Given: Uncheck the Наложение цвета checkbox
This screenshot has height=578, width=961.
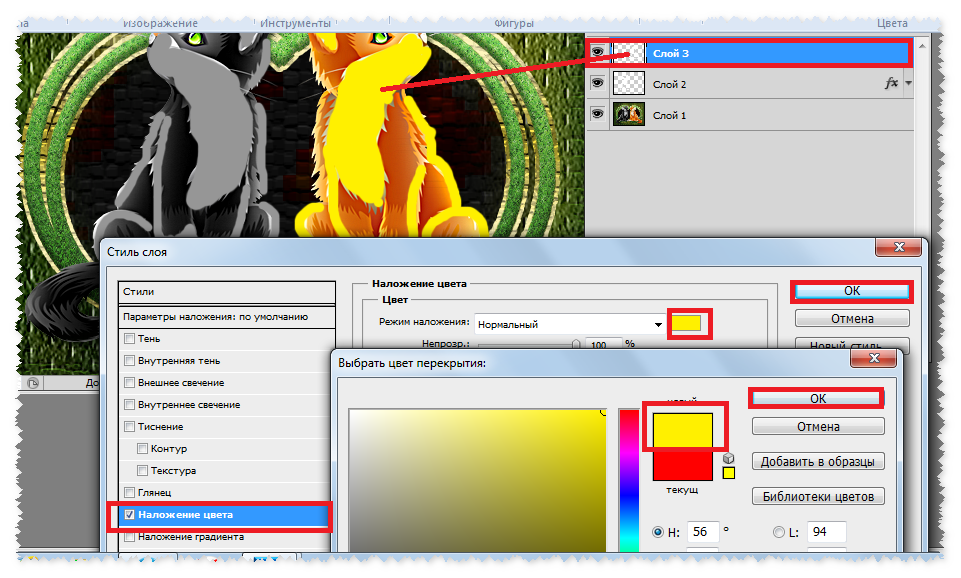Looking at the screenshot, I should 129,514.
